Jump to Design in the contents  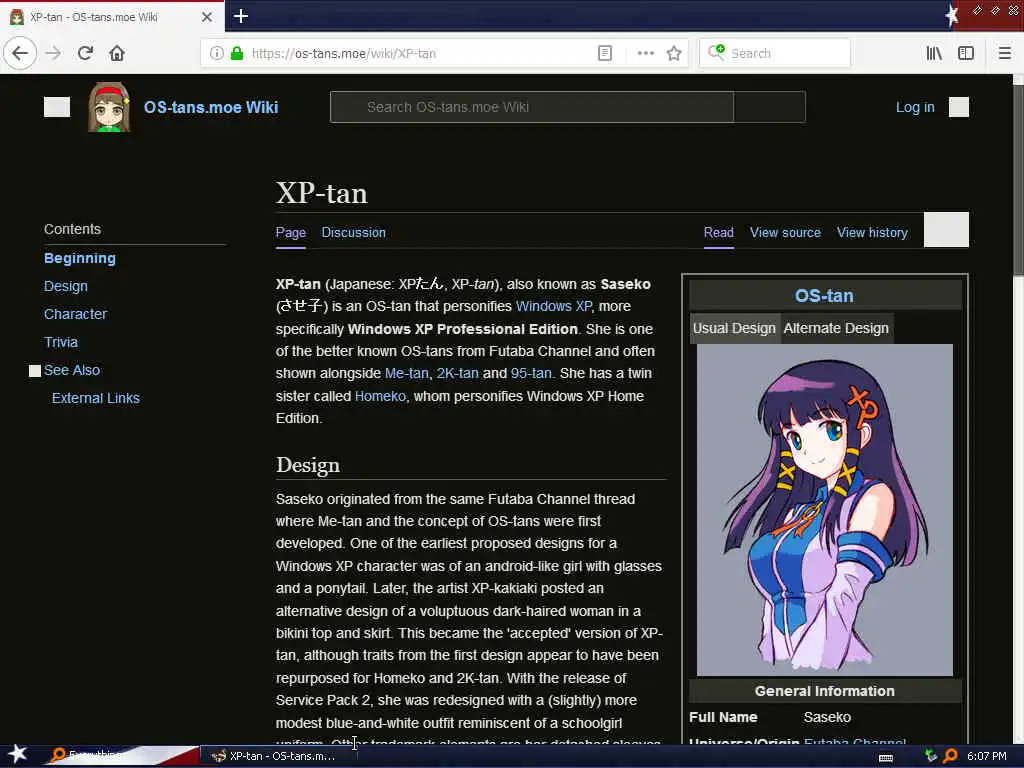(65, 286)
